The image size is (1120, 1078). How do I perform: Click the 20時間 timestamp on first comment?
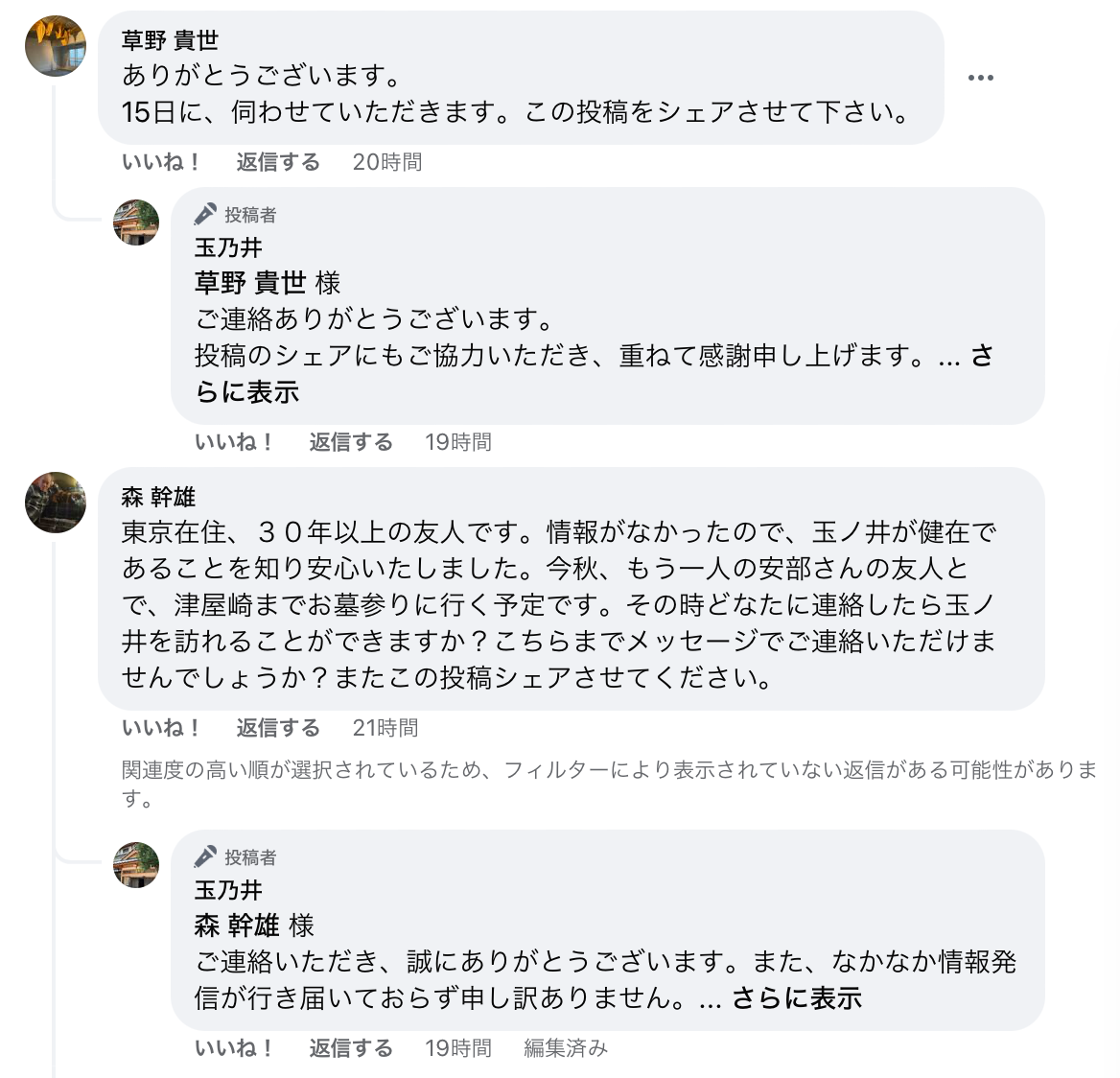point(387,162)
